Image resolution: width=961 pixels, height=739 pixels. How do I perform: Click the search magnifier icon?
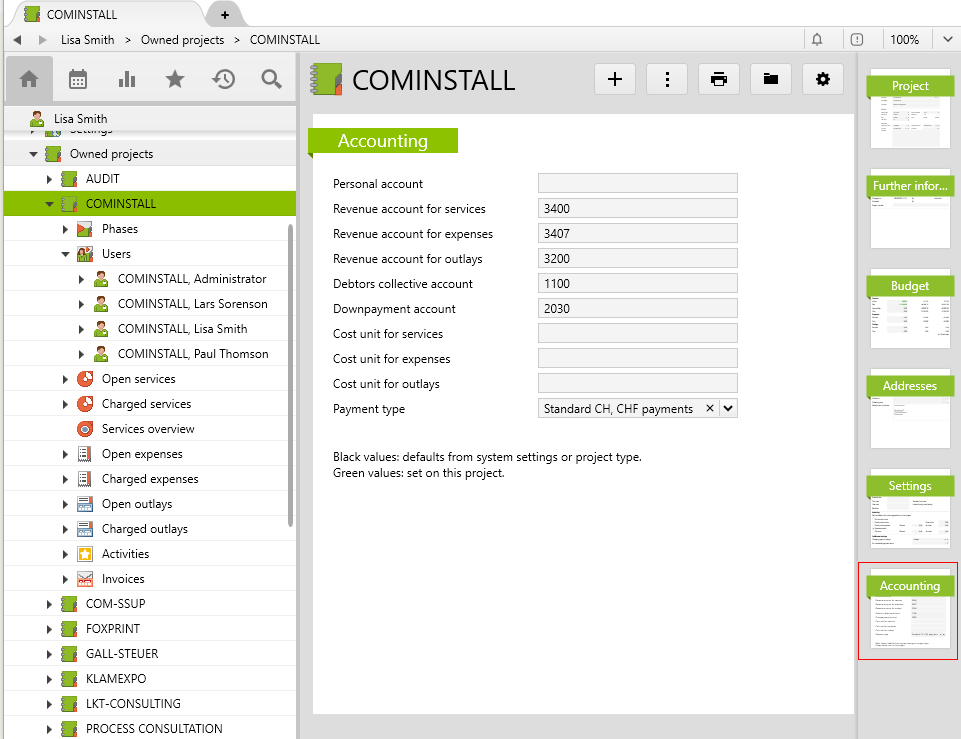(271, 79)
